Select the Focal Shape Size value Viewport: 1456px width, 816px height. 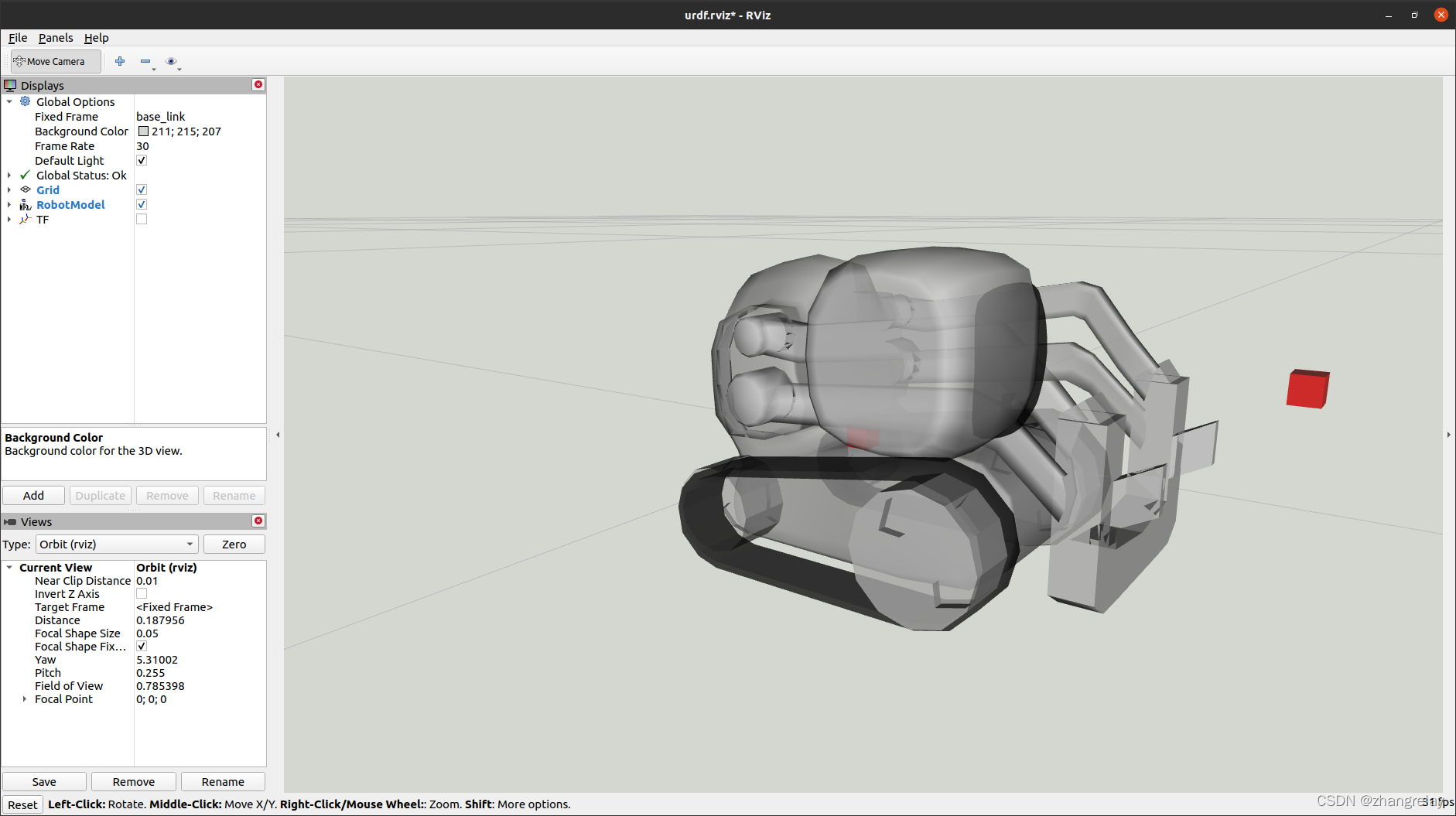[147, 633]
